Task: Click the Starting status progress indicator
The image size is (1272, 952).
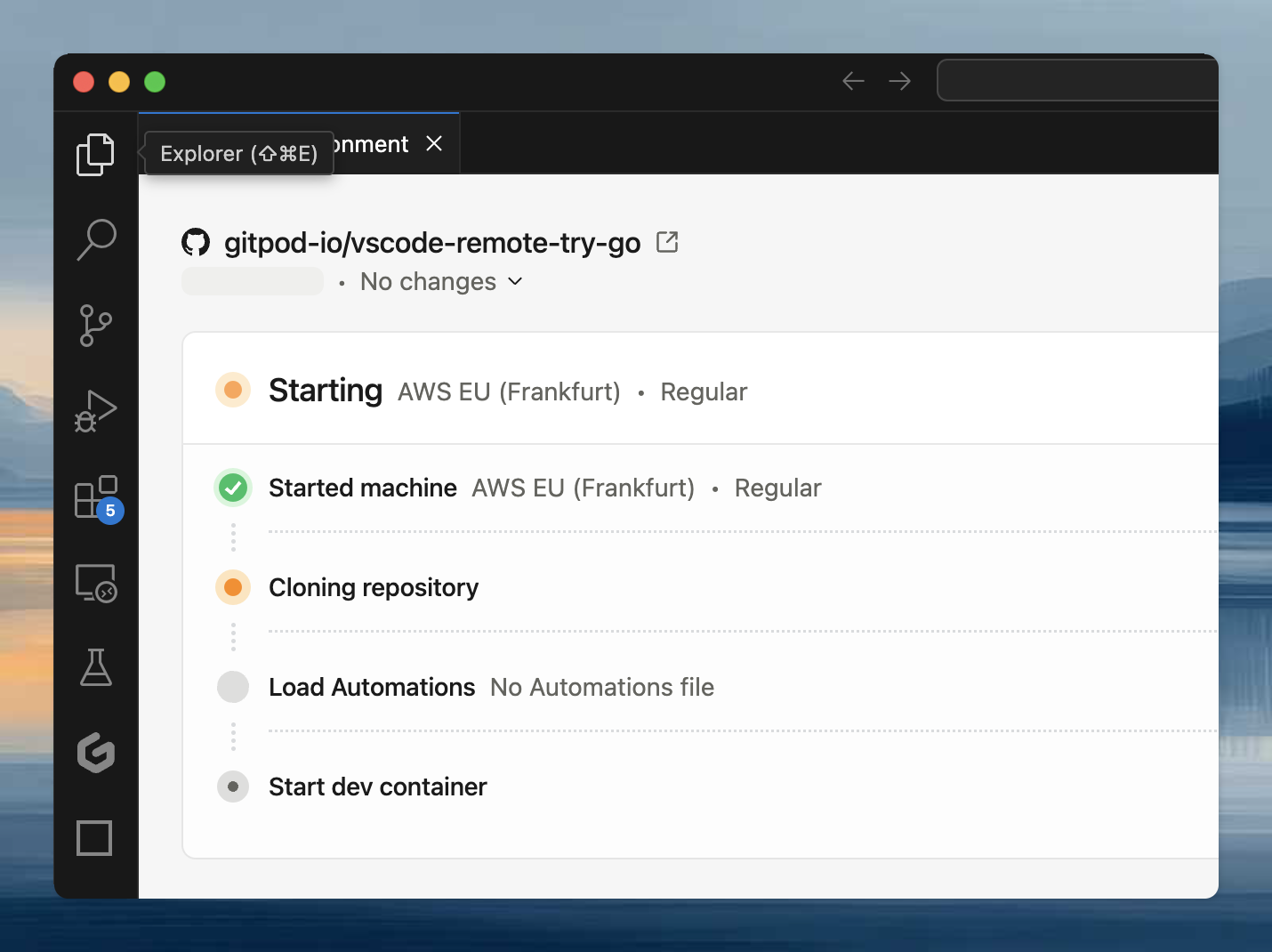Action: click(x=232, y=390)
